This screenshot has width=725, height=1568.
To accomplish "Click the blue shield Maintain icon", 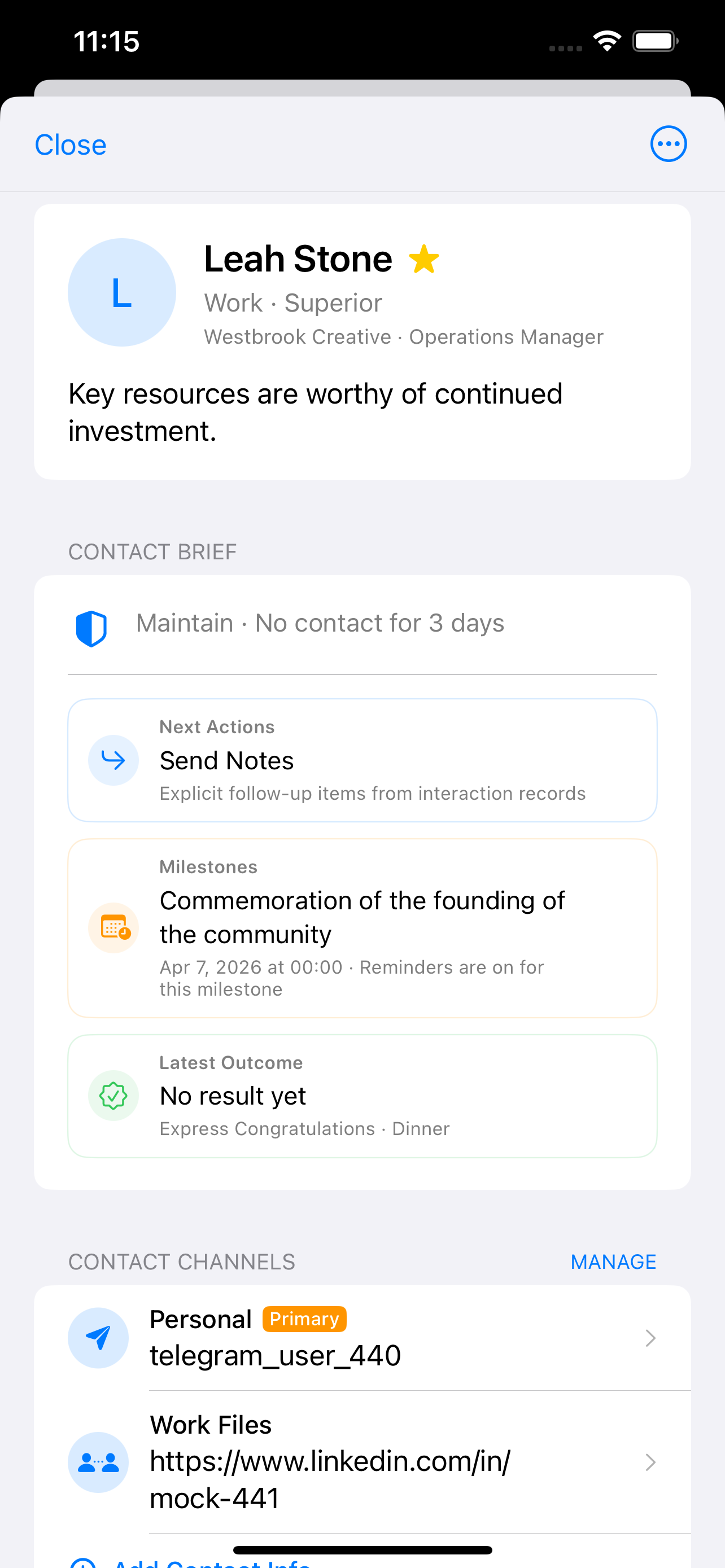I will point(91,628).
